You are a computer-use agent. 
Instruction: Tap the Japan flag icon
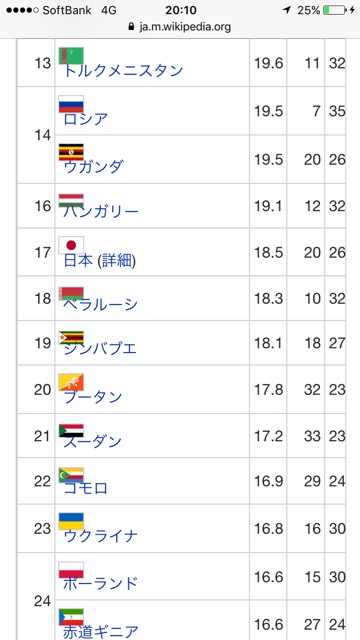click(71, 245)
